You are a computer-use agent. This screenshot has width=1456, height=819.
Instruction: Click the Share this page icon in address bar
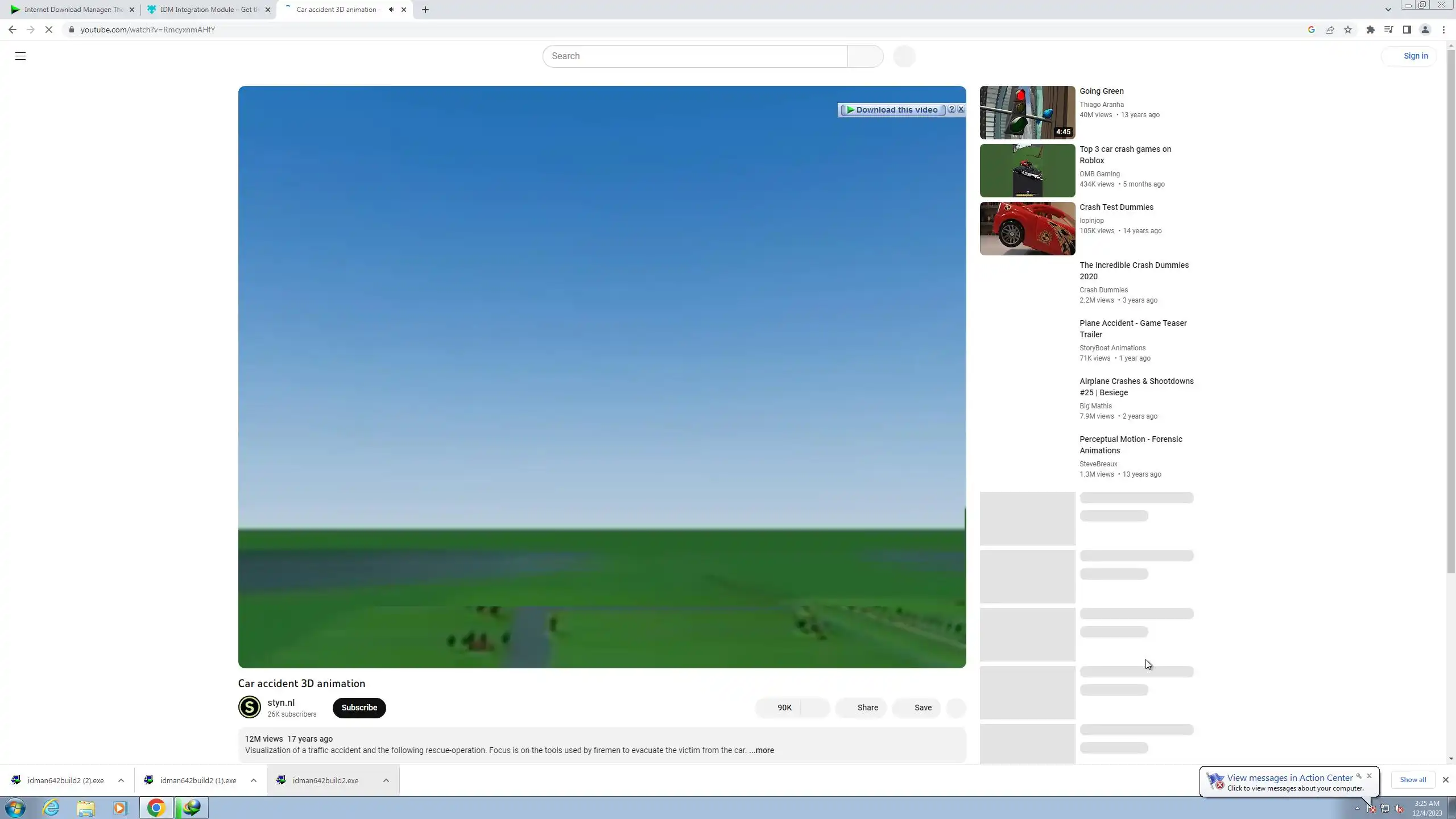(x=1330, y=30)
